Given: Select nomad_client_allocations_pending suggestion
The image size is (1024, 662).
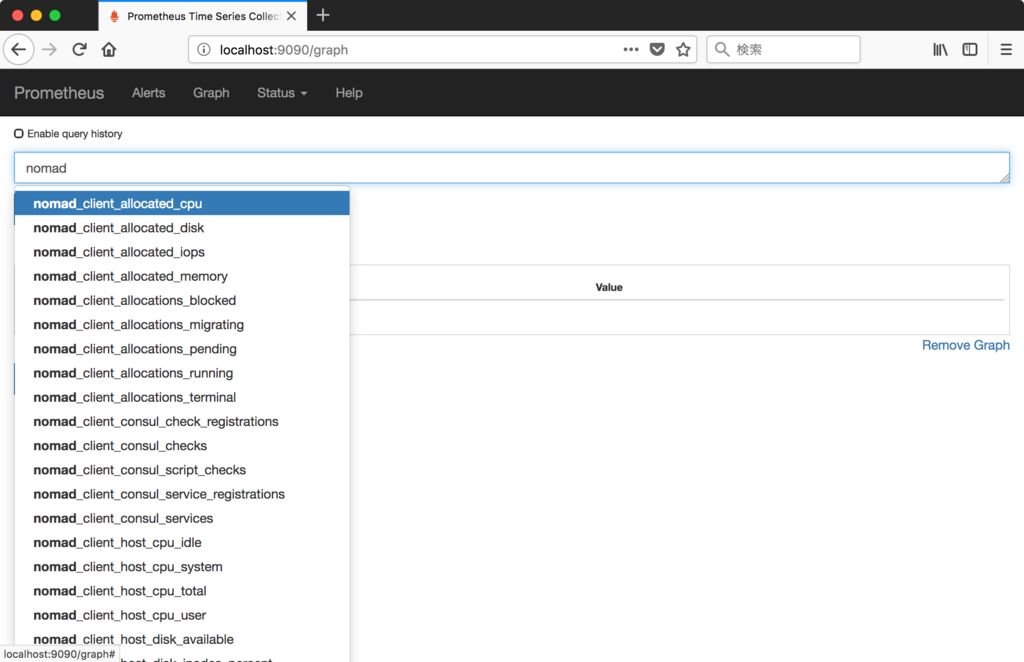Looking at the screenshot, I should click(182, 349).
